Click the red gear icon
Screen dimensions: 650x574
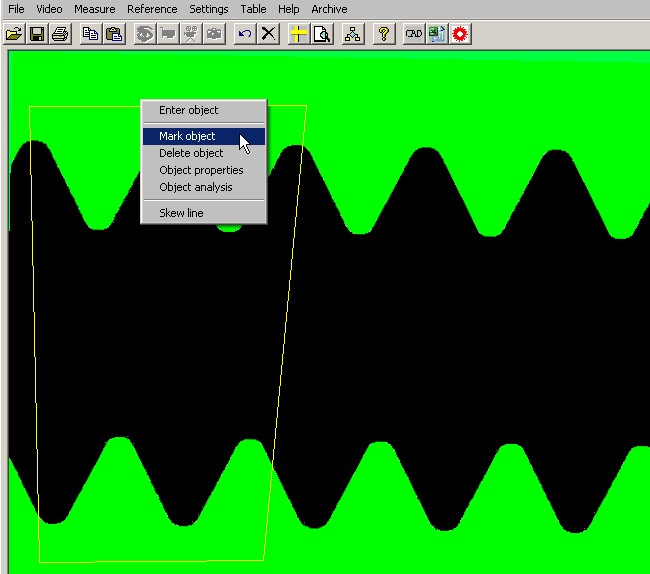[460, 34]
